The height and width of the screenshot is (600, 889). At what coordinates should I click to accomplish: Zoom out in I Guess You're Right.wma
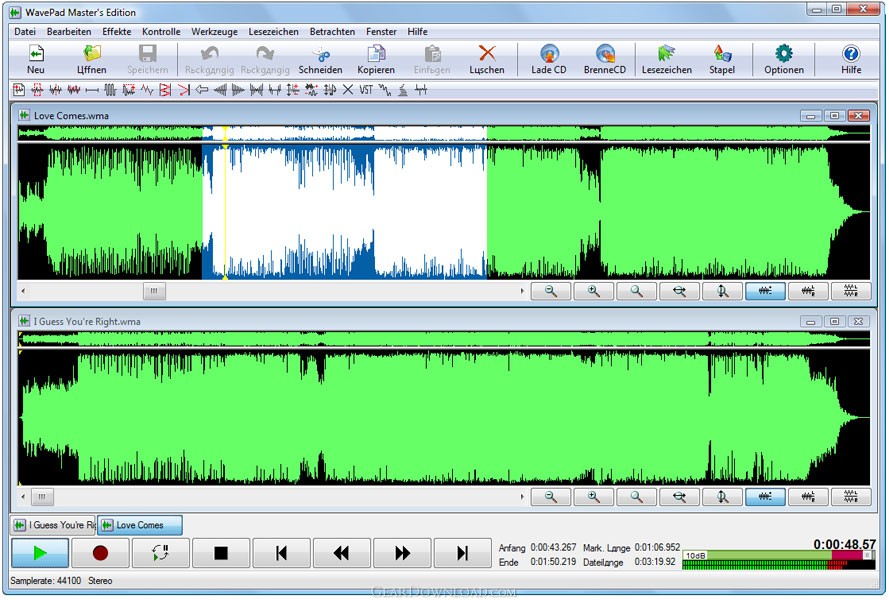[x=551, y=497]
